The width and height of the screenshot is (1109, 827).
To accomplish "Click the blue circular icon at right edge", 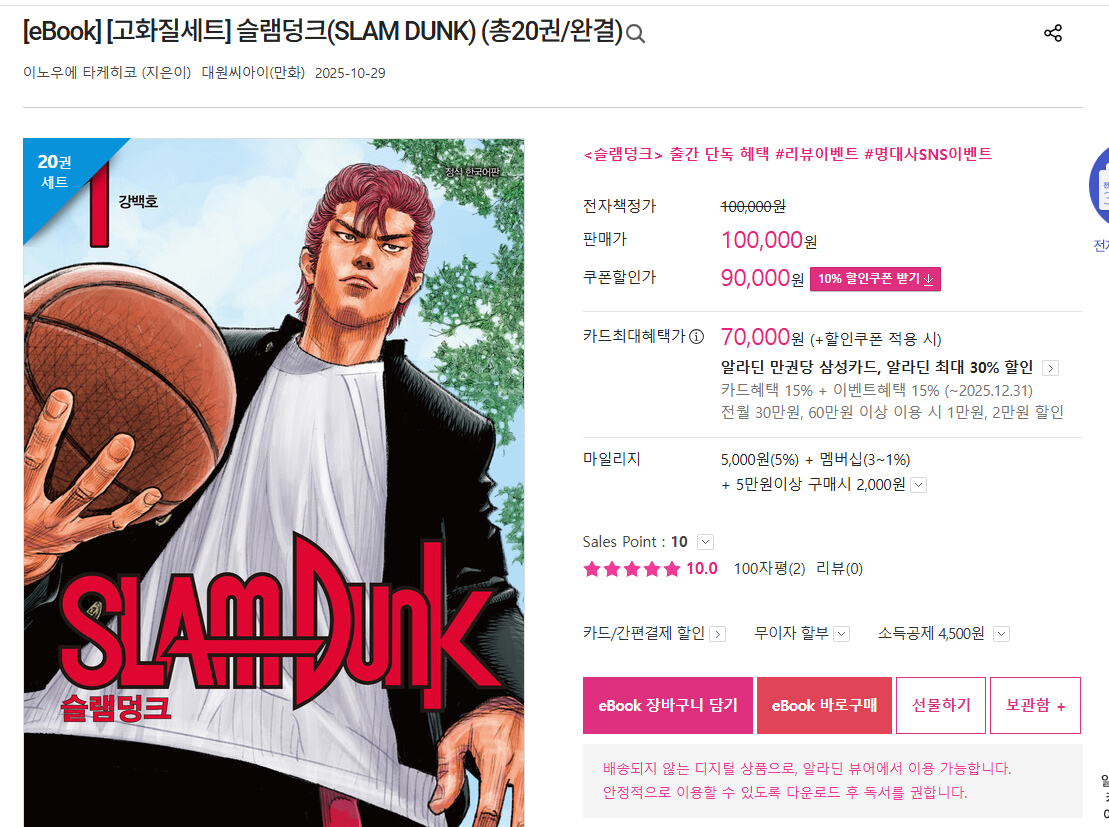I will click(1099, 185).
